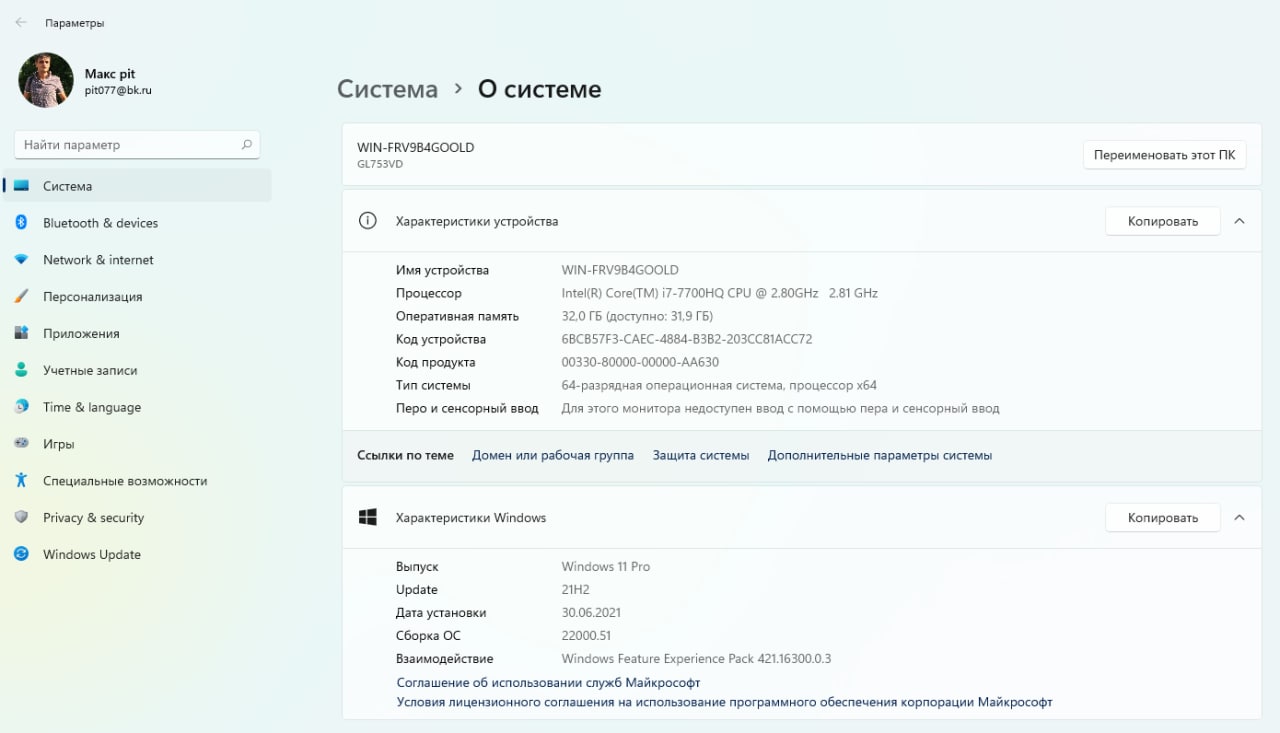Collapse the Характеристики устройства section chevron

tap(1239, 221)
